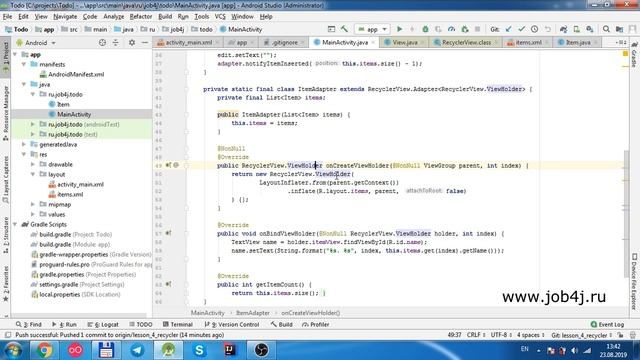The image size is (640, 360).
Task: Click the make project hammer icon
Action: pyautogui.click(x=344, y=29)
